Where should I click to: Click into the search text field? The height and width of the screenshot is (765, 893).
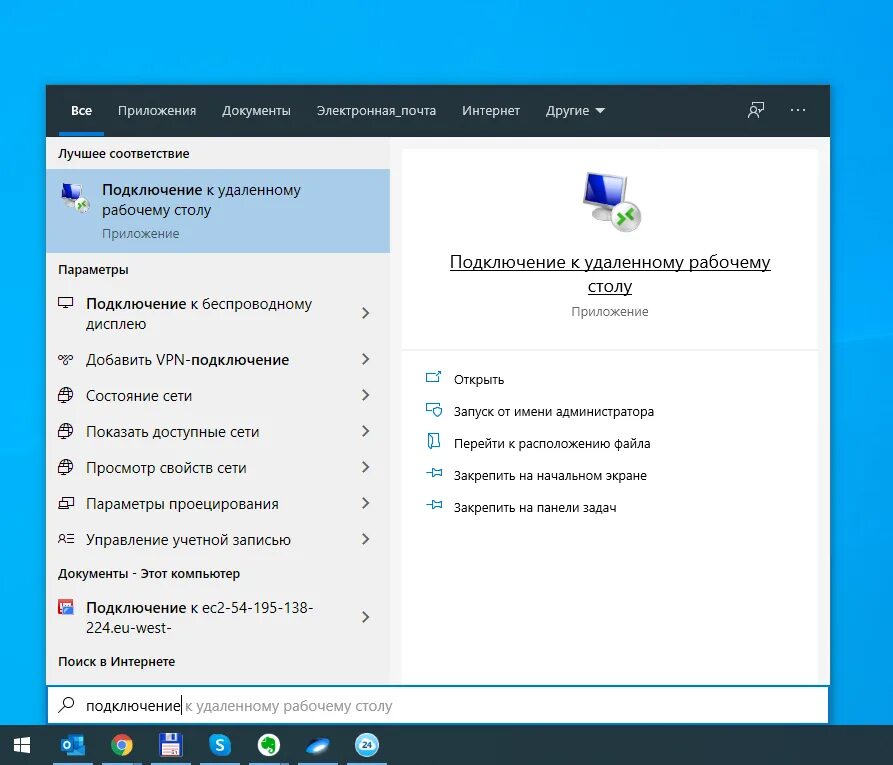[437, 705]
